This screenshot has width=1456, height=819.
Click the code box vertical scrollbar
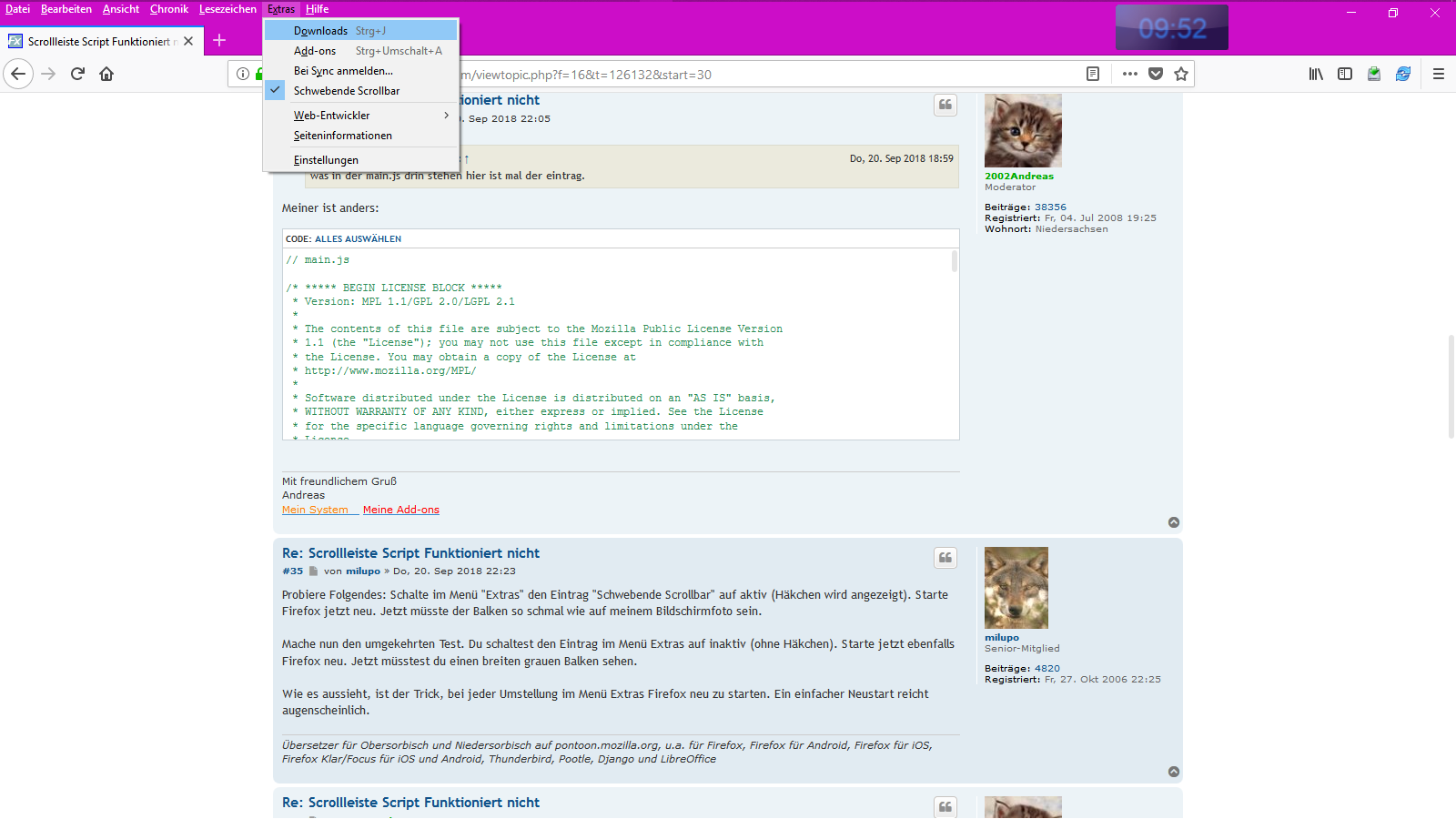954,262
